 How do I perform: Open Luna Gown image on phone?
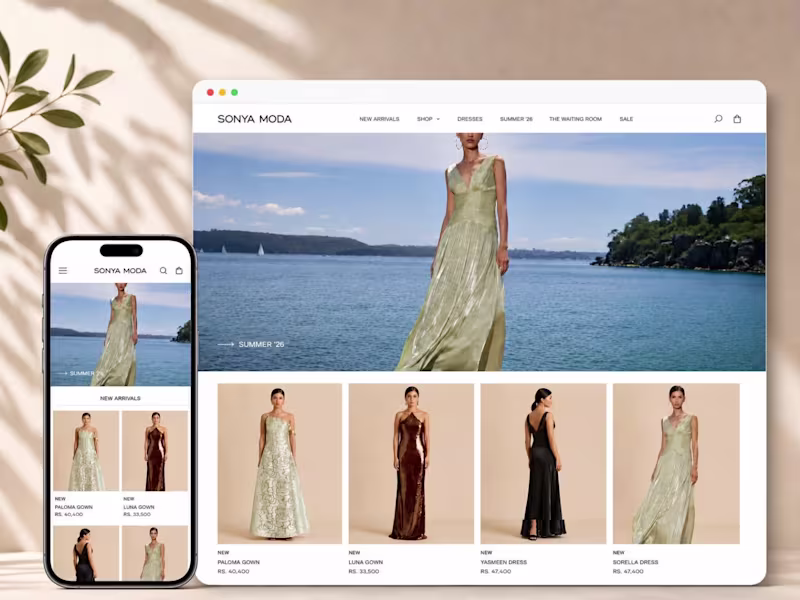coord(155,451)
